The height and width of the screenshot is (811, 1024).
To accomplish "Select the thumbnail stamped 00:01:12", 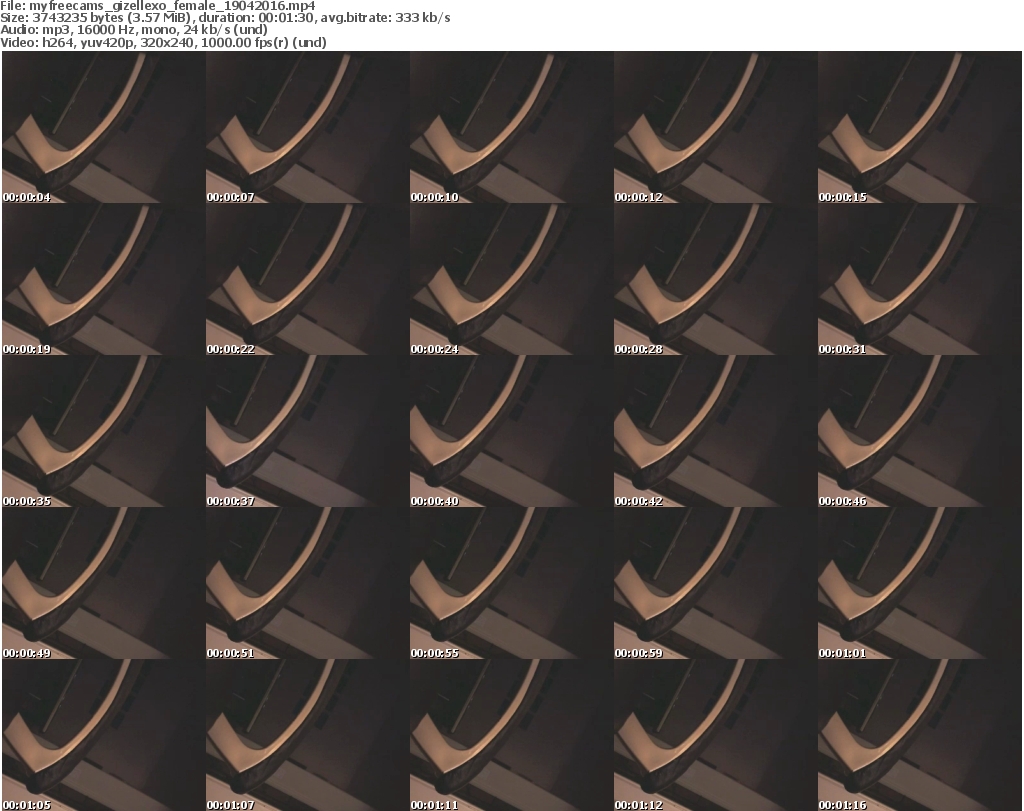I will coord(715,735).
